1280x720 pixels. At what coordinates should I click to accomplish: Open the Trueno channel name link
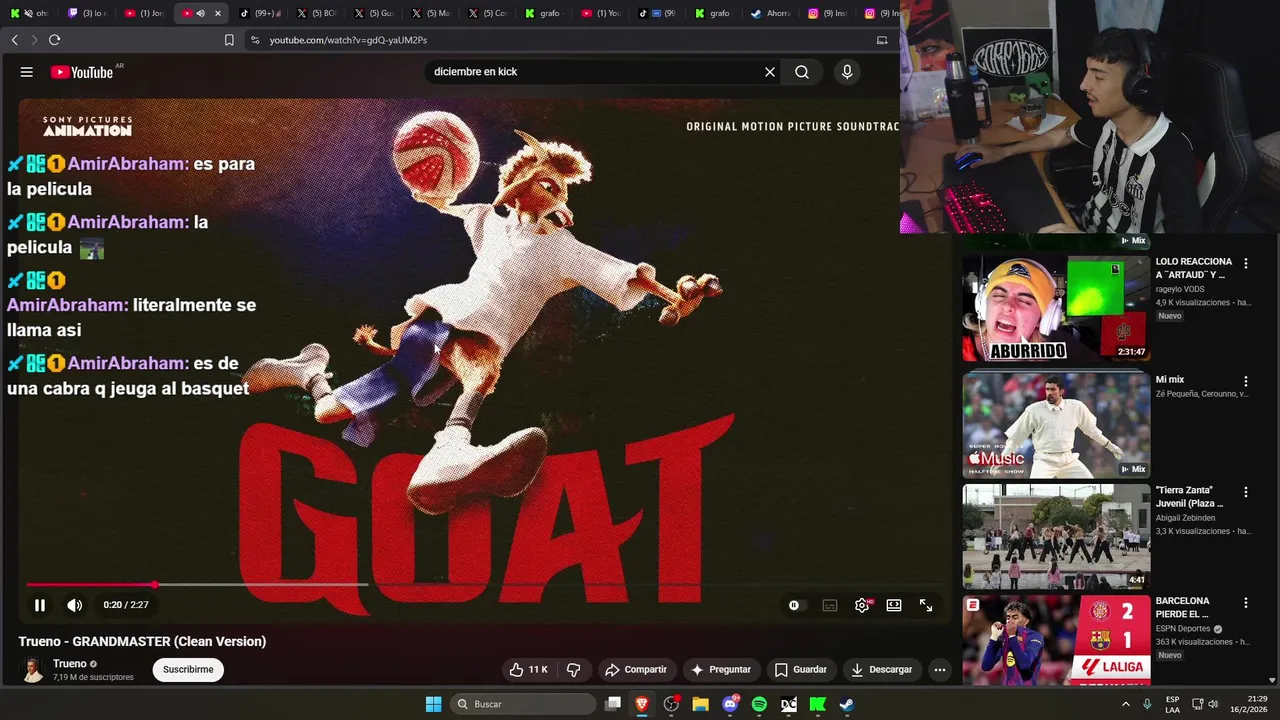70,664
